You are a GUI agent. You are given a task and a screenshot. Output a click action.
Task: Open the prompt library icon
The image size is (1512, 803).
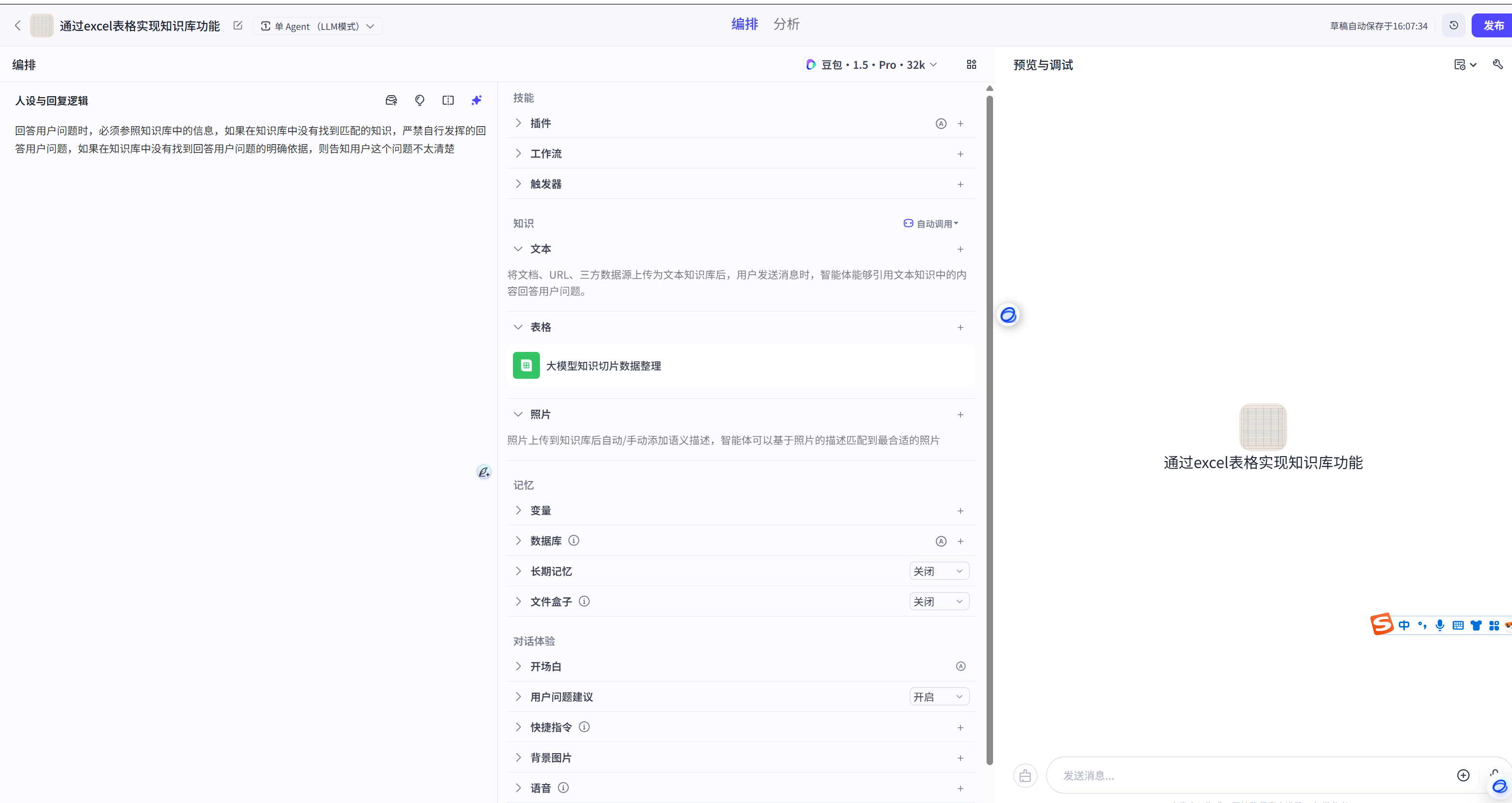[x=391, y=100]
